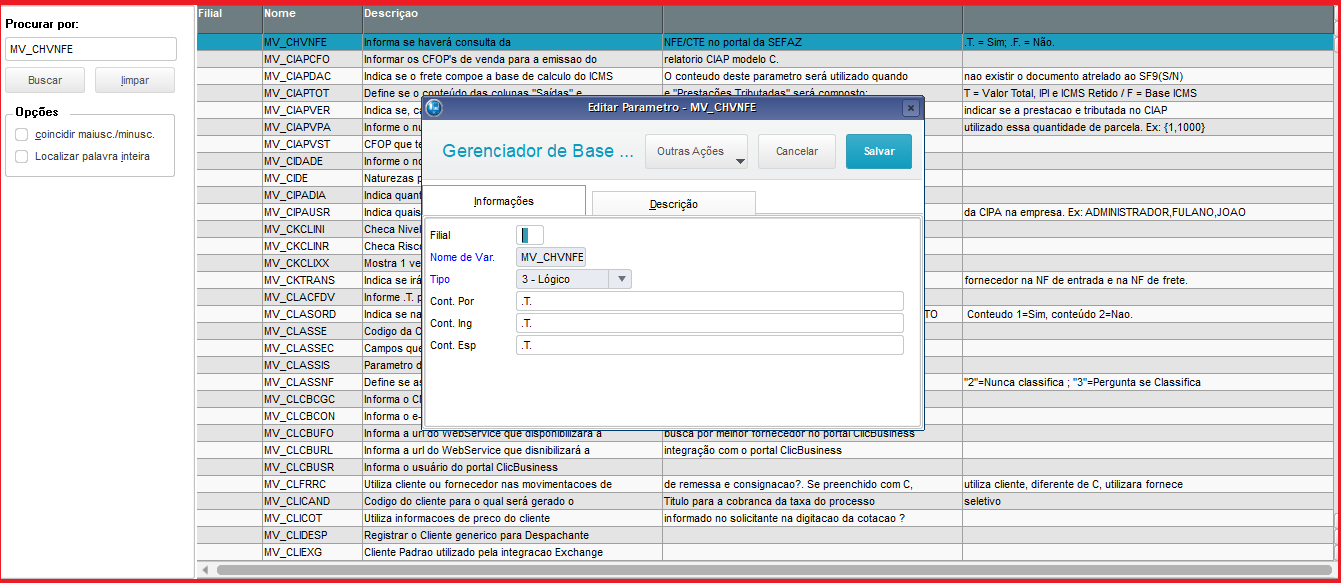The width and height of the screenshot is (1341, 583).
Task: Select the MV_CLASSNF row
Action: pos(765,382)
